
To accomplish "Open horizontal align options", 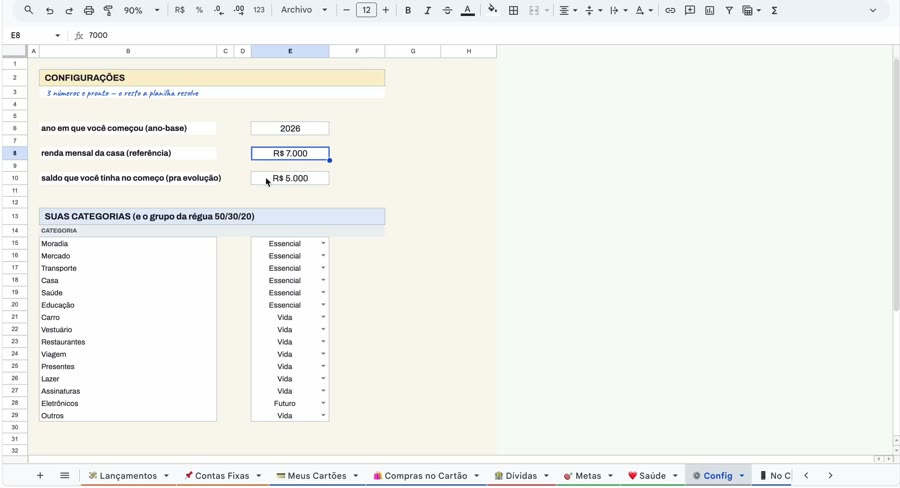I will (568, 10).
